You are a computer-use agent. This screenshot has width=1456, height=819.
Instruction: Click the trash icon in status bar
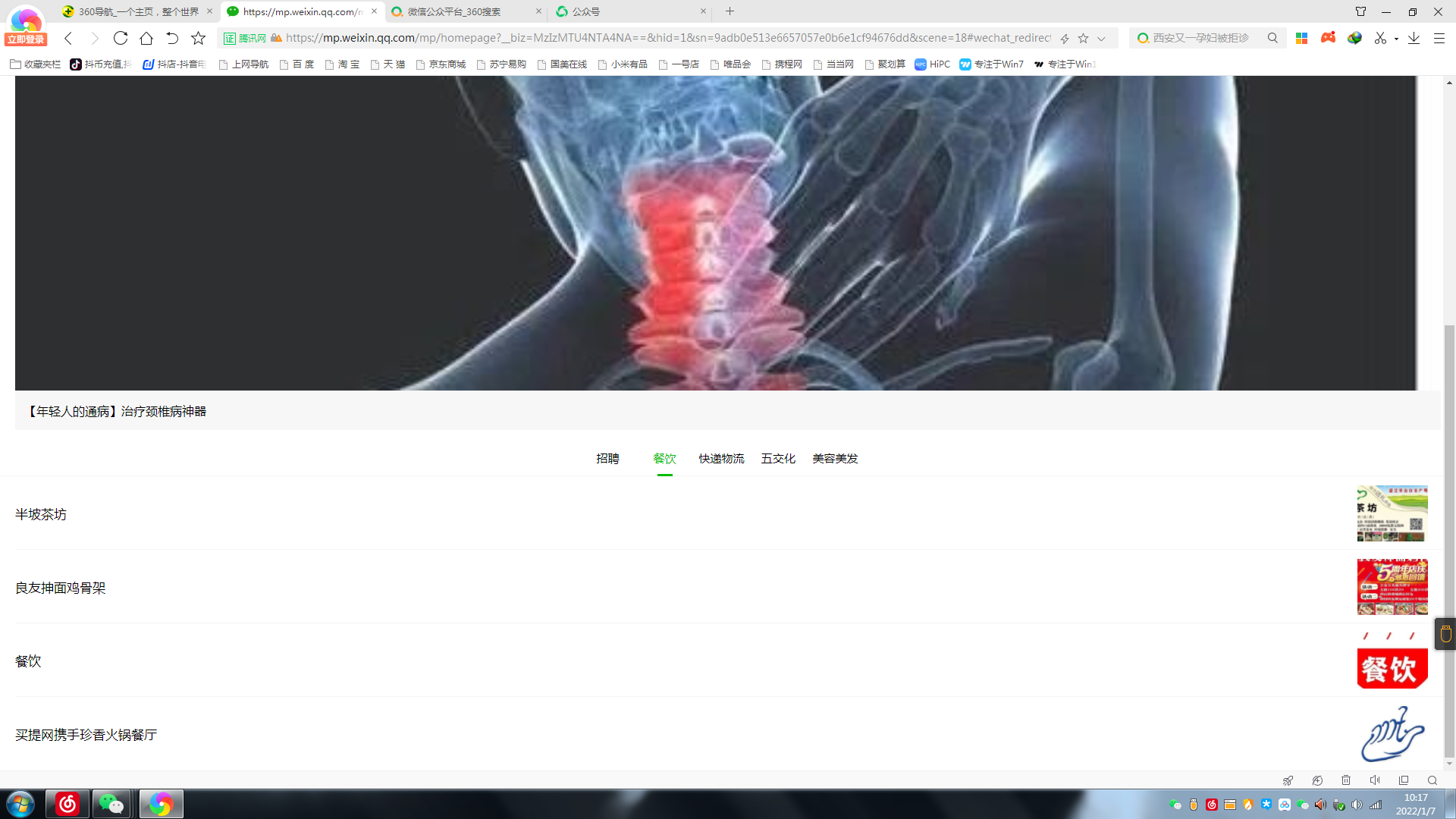(x=1346, y=780)
